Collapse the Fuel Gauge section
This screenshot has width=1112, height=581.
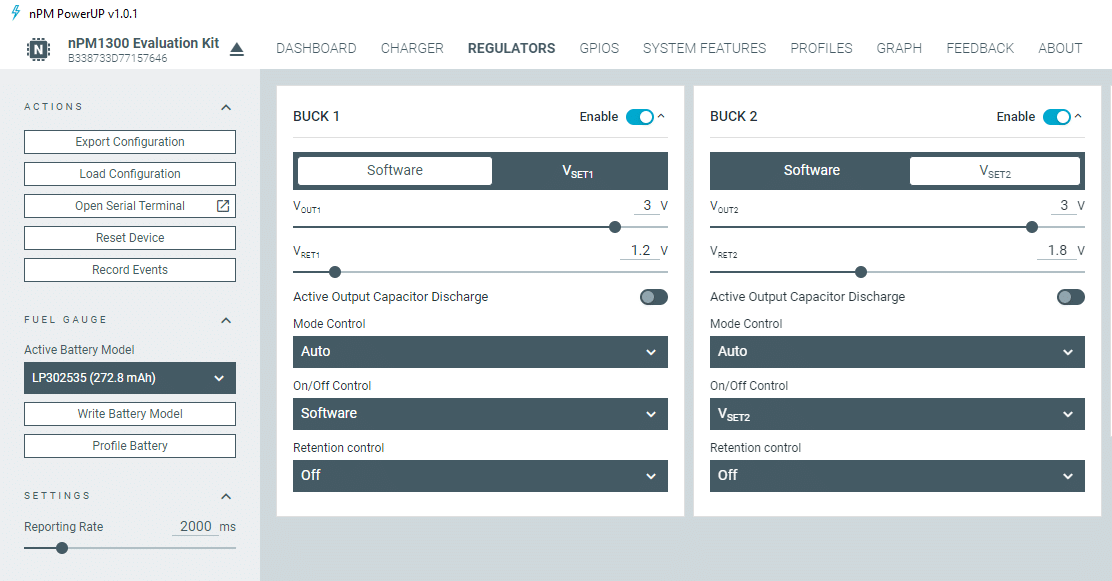226,320
